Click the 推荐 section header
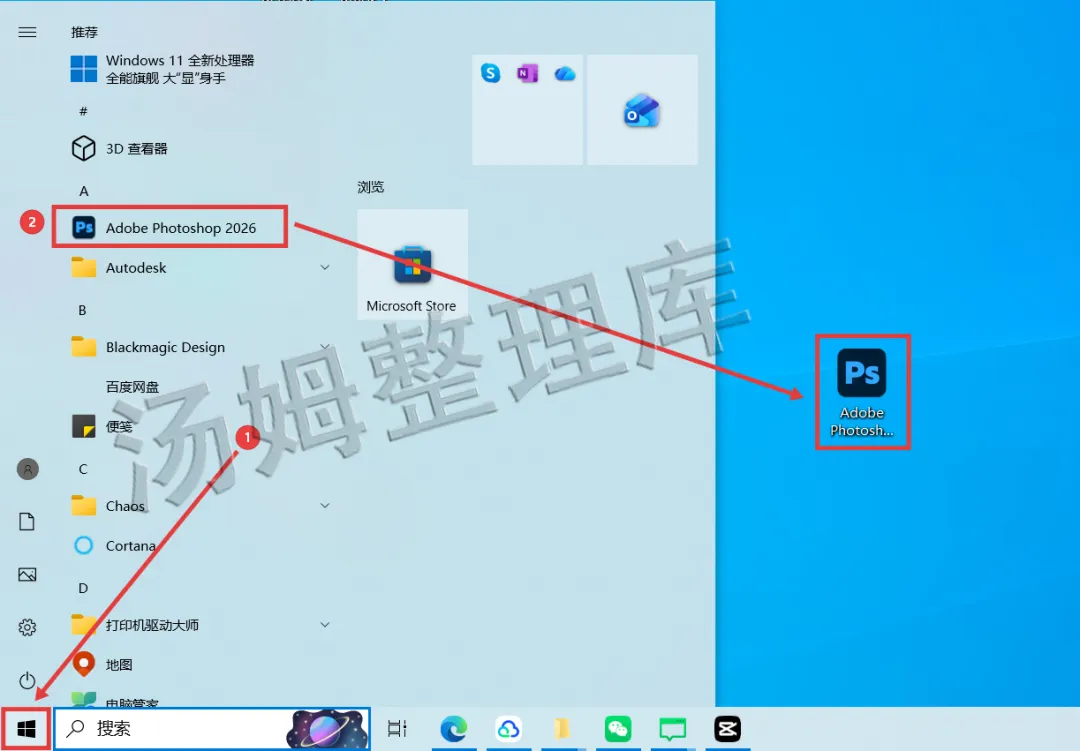The width and height of the screenshot is (1080, 751). (x=85, y=32)
